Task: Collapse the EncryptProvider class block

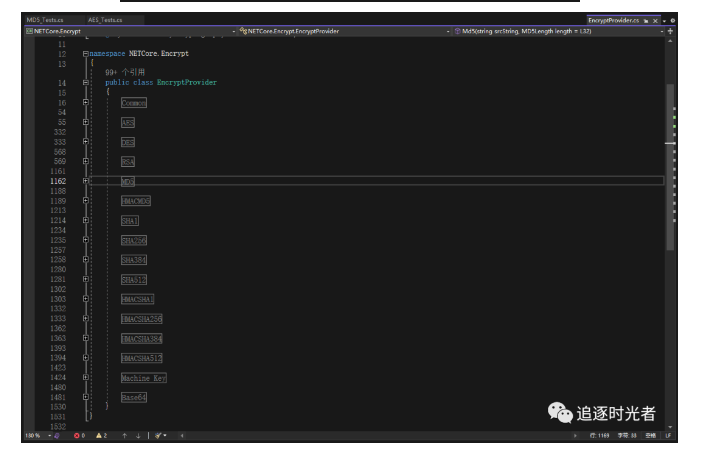Action: 86,82
